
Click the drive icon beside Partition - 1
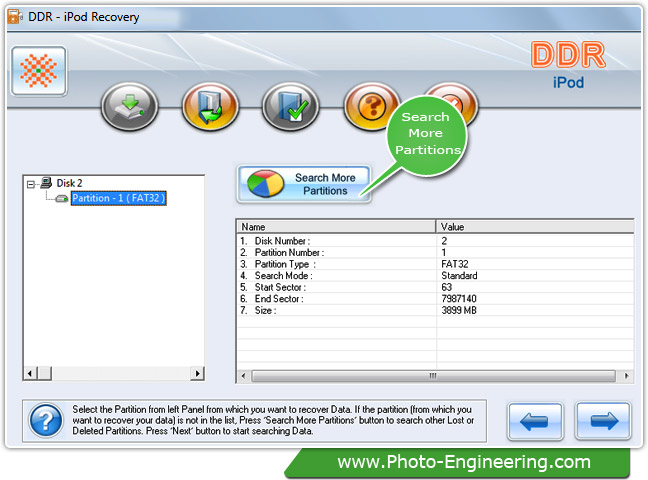point(62,199)
